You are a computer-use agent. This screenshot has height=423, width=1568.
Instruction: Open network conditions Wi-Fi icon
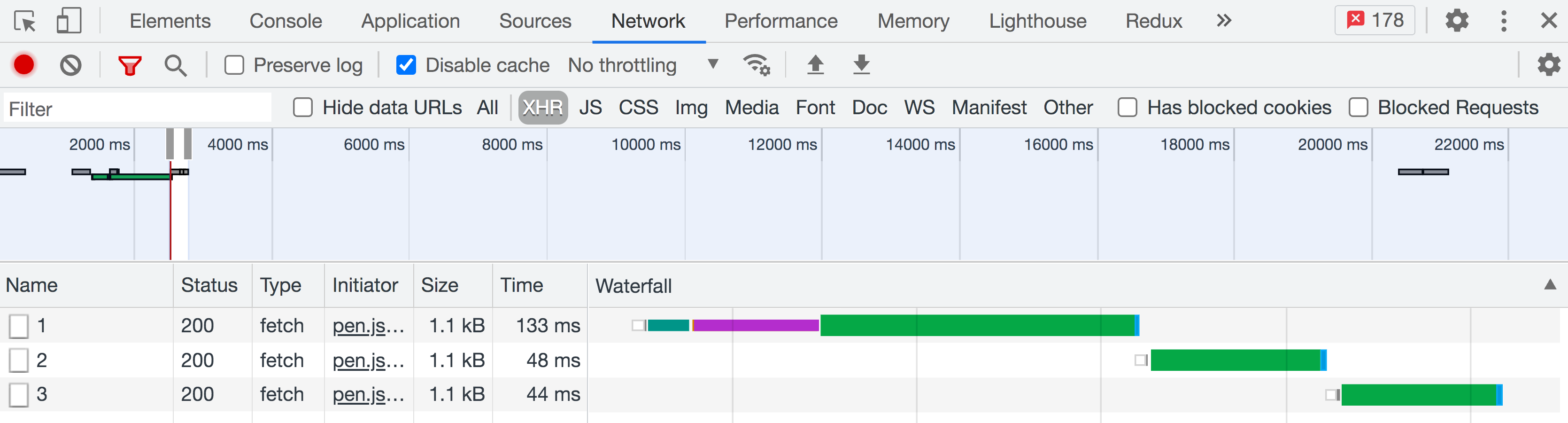[x=756, y=64]
